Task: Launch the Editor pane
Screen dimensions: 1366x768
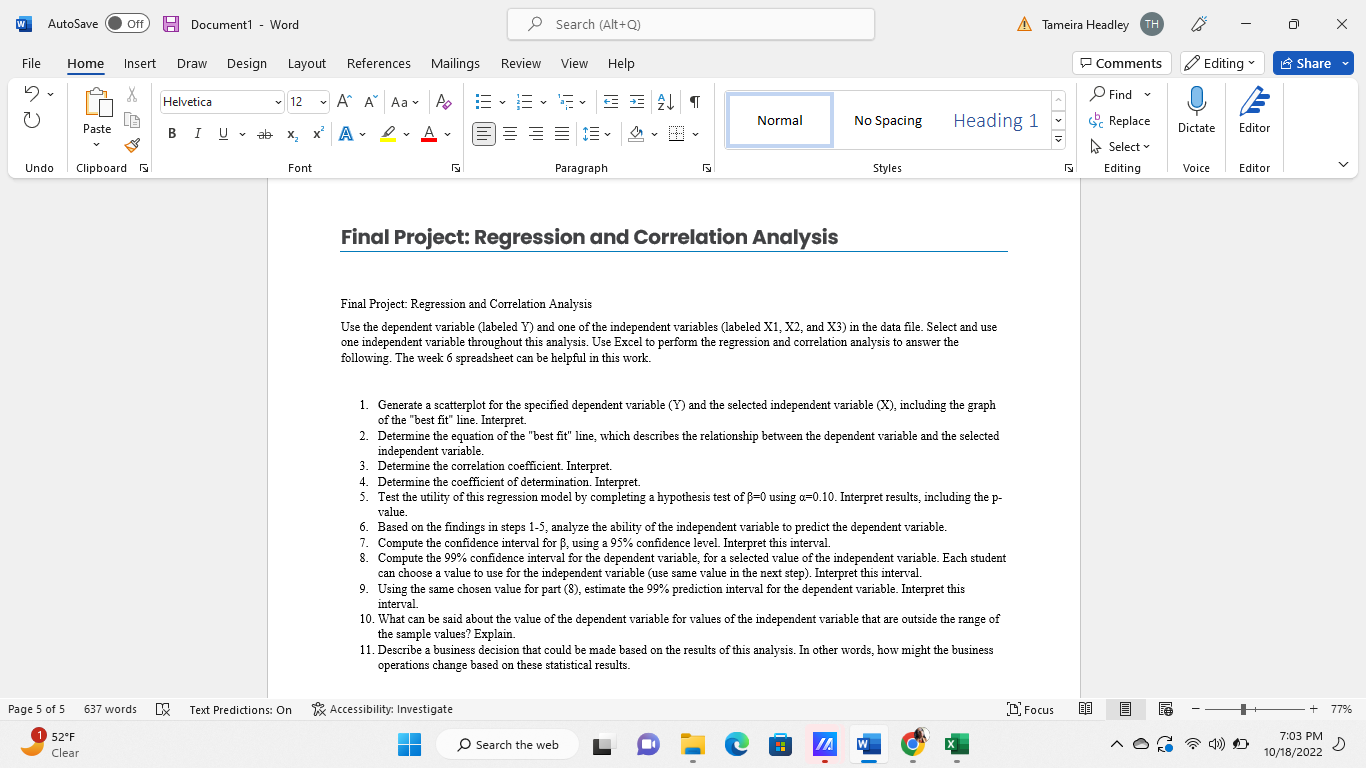Action: tap(1254, 110)
